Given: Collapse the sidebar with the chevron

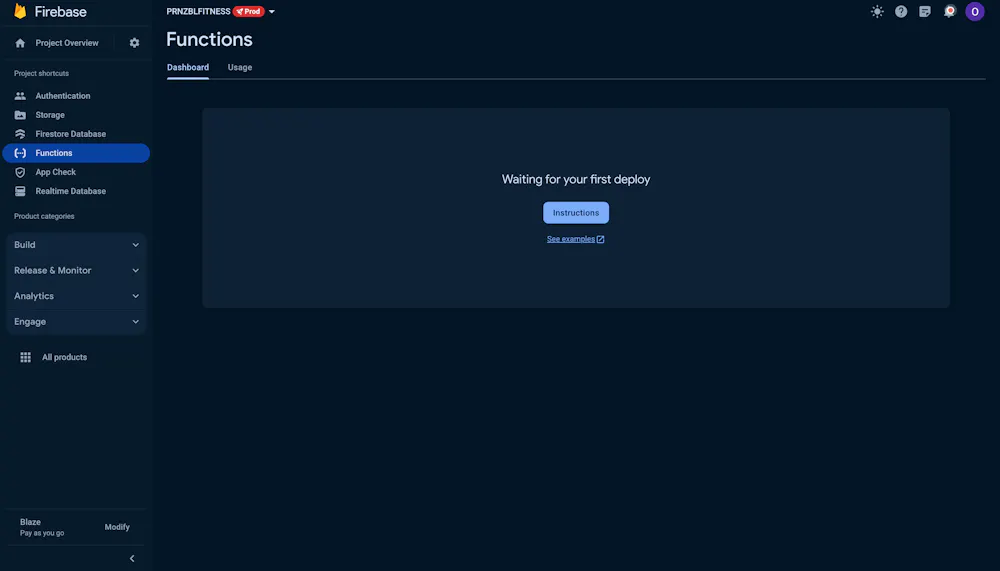Looking at the screenshot, I should [132, 558].
